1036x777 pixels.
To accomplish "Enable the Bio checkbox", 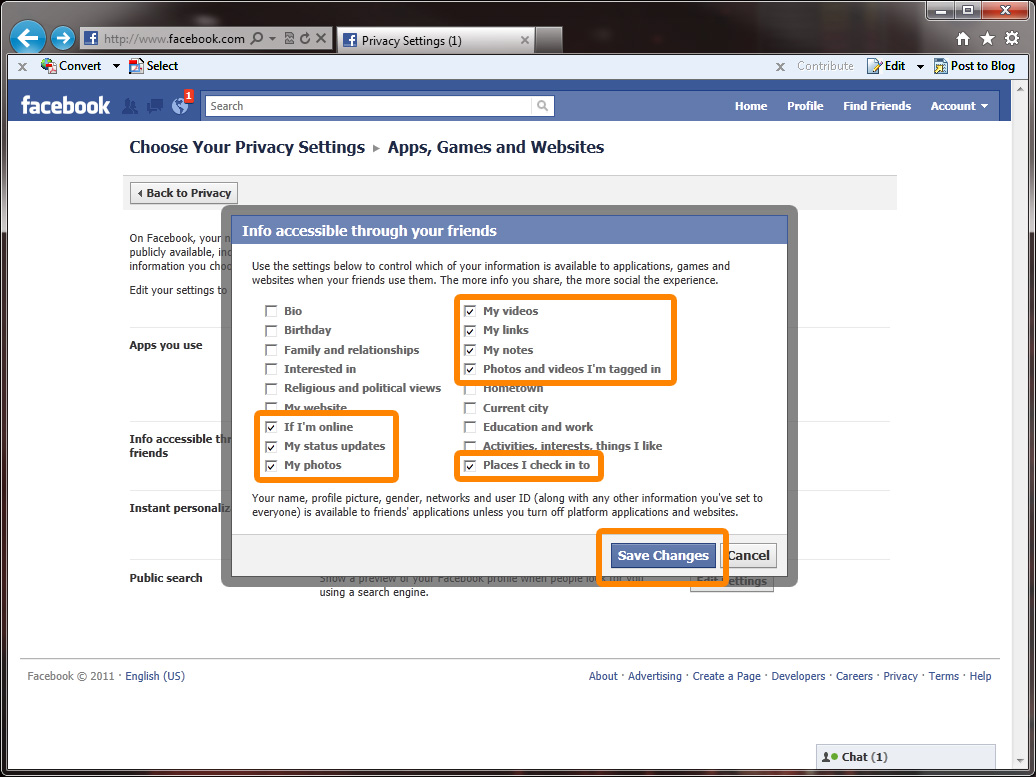I will [x=271, y=311].
